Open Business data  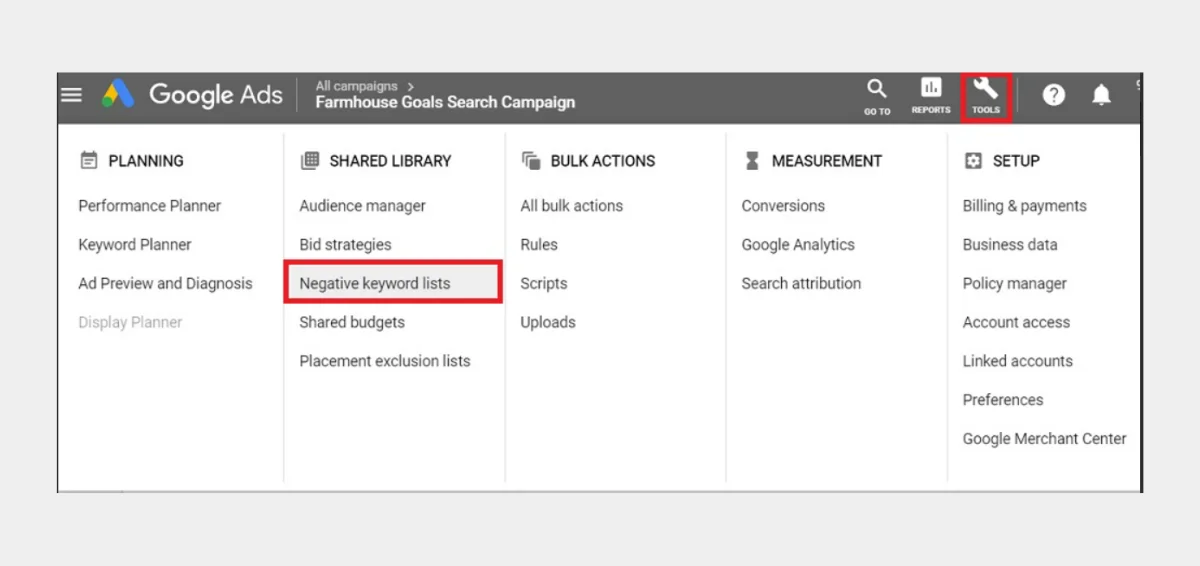point(1010,245)
